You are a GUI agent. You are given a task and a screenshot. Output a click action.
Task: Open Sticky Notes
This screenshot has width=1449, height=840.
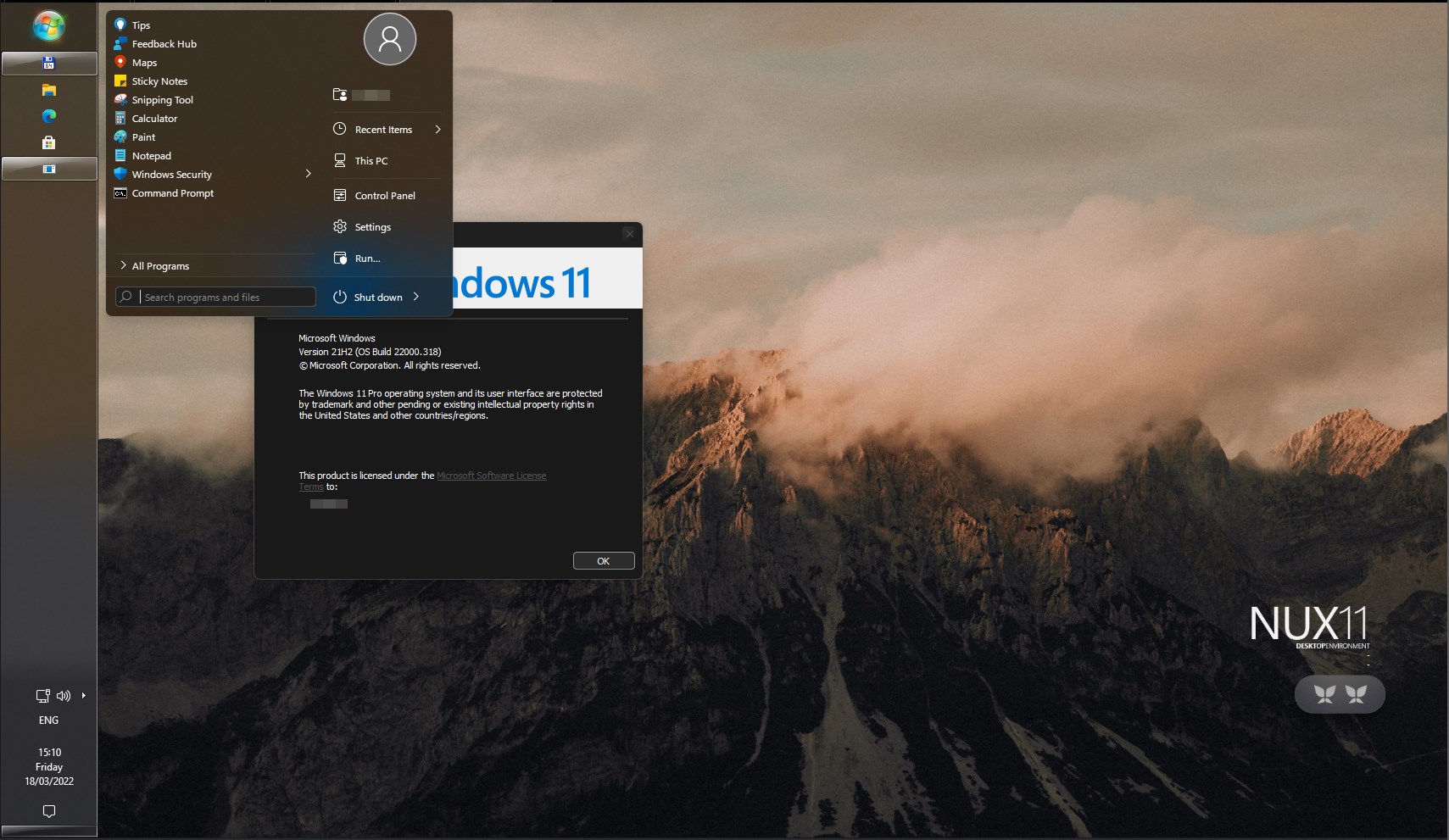pyautogui.click(x=159, y=81)
